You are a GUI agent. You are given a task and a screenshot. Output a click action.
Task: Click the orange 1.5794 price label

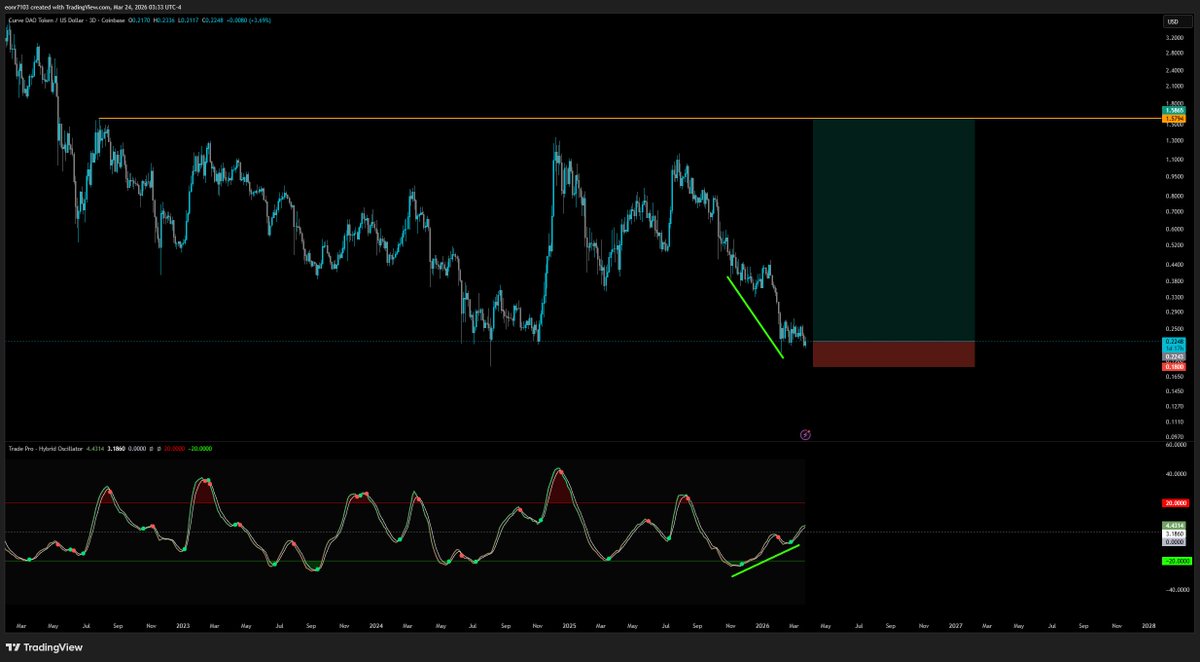pos(1174,118)
